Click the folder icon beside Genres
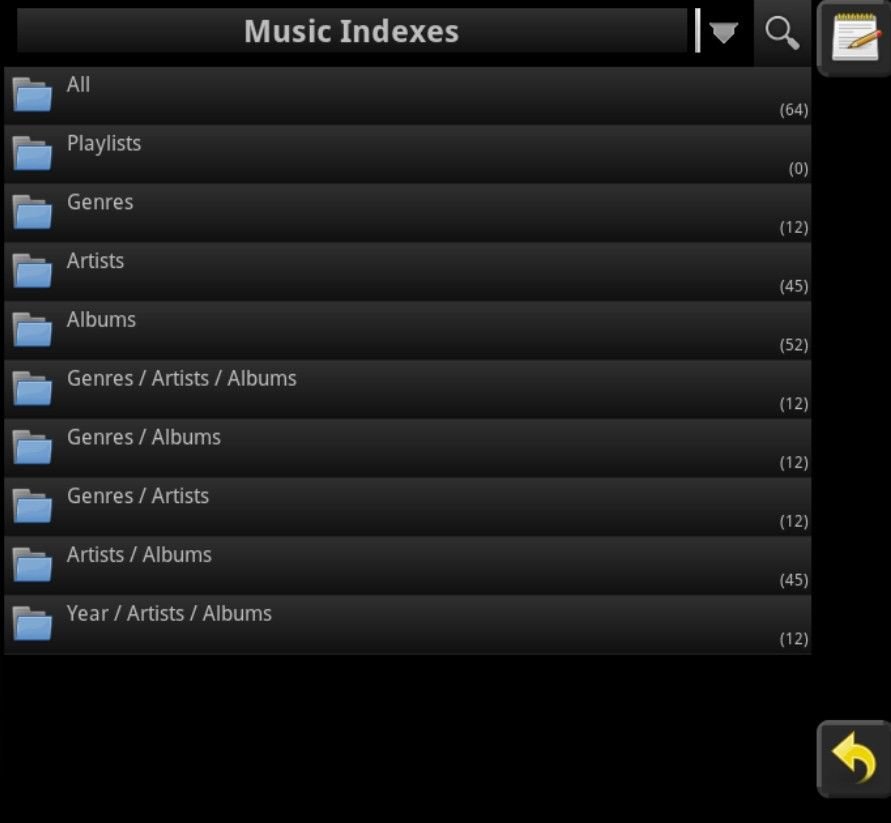The image size is (891, 823). coord(32,212)
